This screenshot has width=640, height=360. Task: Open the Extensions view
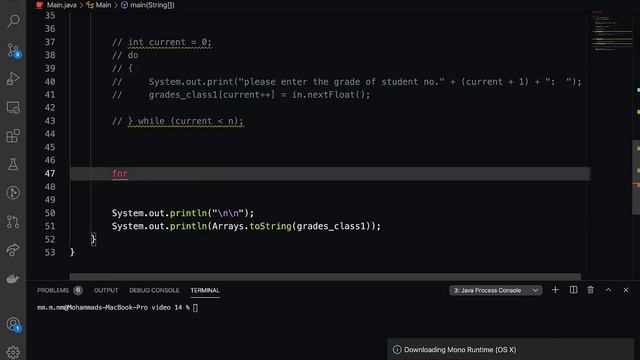click(13, 136)
